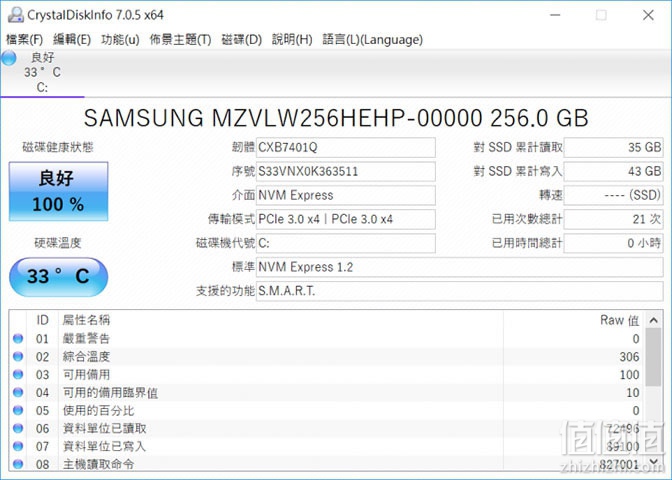The image size is (672, 480).
Task: Click the ID column header
Action: pos(42,320)
